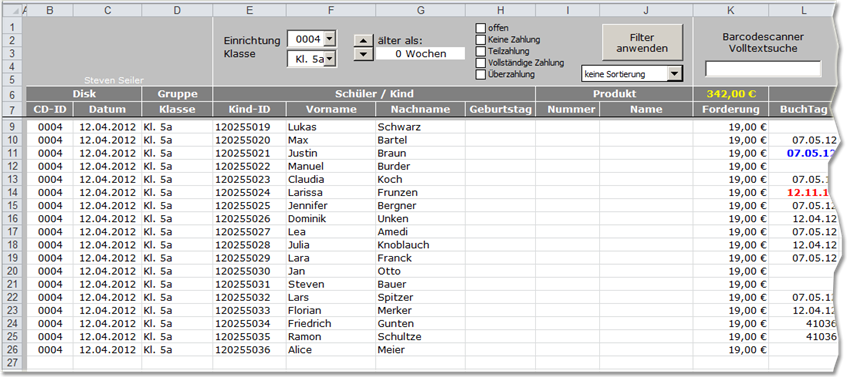Viewport: 850px width, 377px height.
Task: Open the Einrichtung 0004 dropdown arrow
Action: pos(330,39)
